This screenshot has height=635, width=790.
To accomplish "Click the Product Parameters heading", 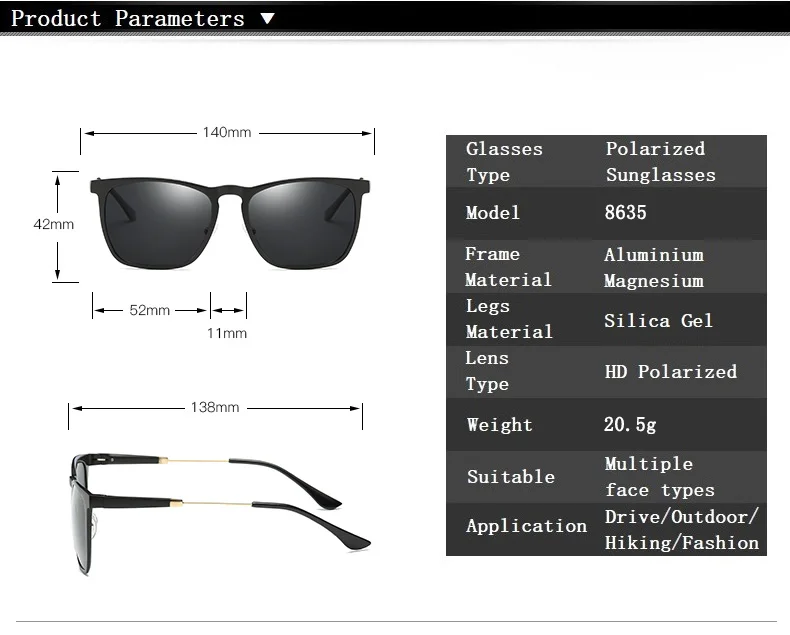I will click(127, 19).
